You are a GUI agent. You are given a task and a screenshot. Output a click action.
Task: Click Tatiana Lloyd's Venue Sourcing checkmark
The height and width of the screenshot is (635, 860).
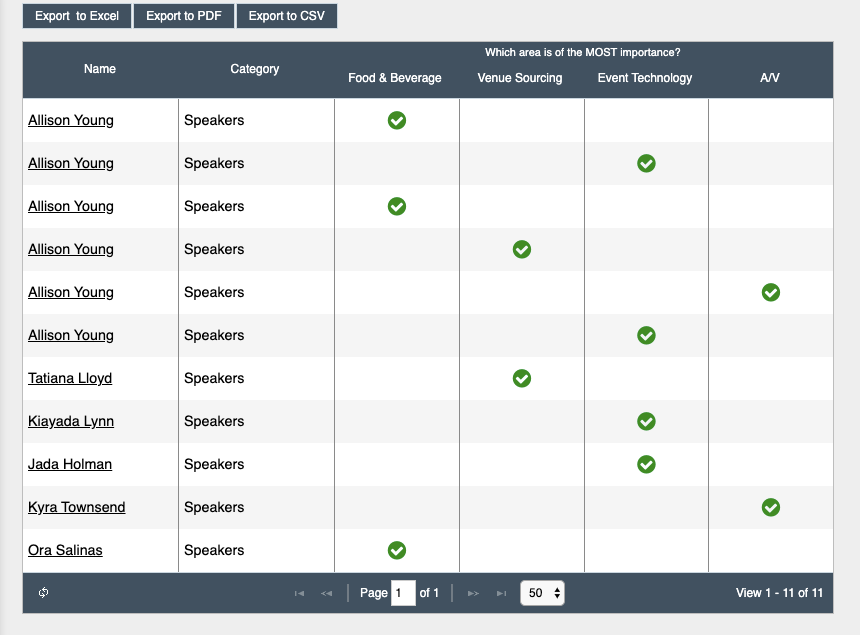click(522, 378)
